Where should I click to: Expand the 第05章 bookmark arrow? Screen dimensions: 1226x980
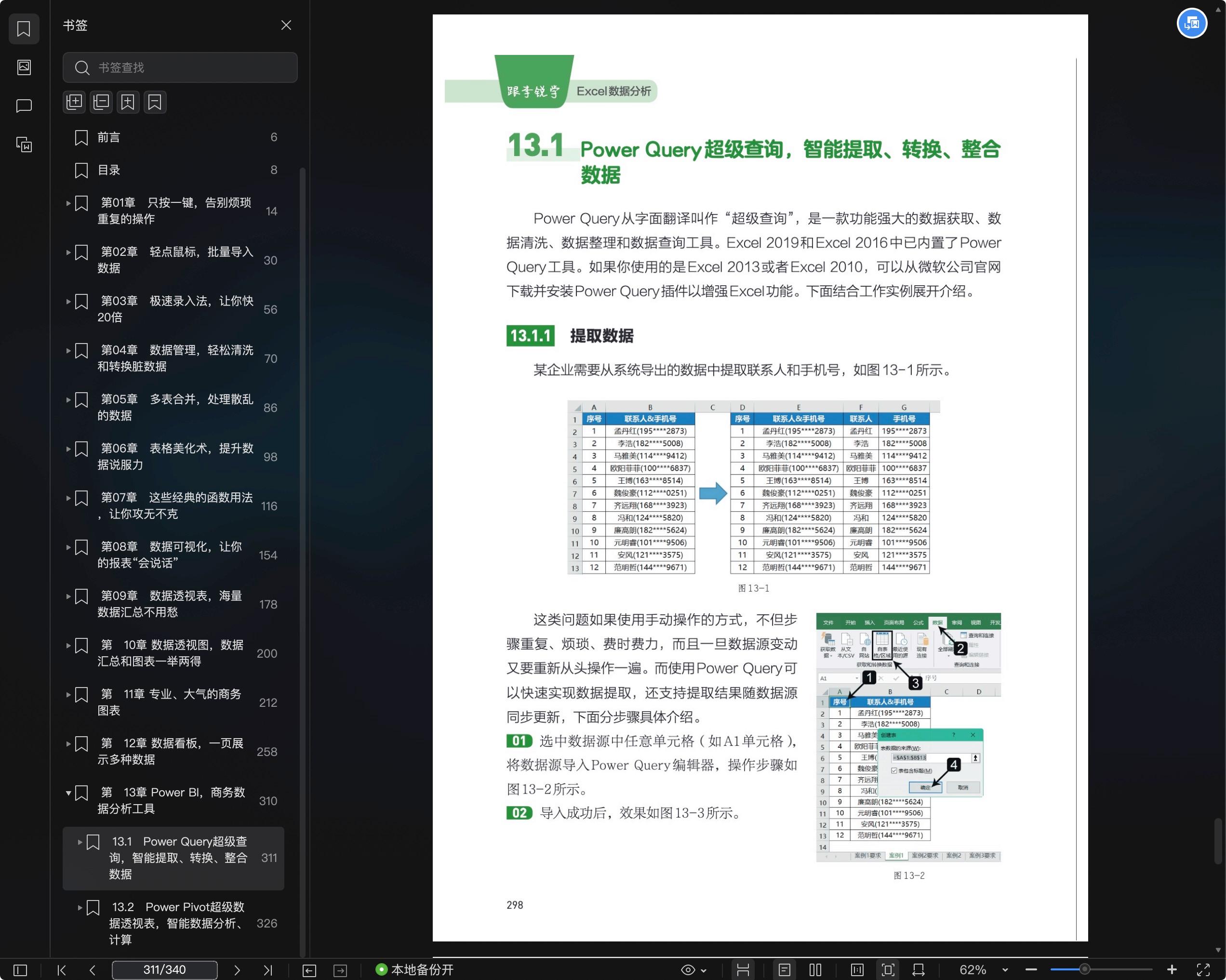point(68,399)
